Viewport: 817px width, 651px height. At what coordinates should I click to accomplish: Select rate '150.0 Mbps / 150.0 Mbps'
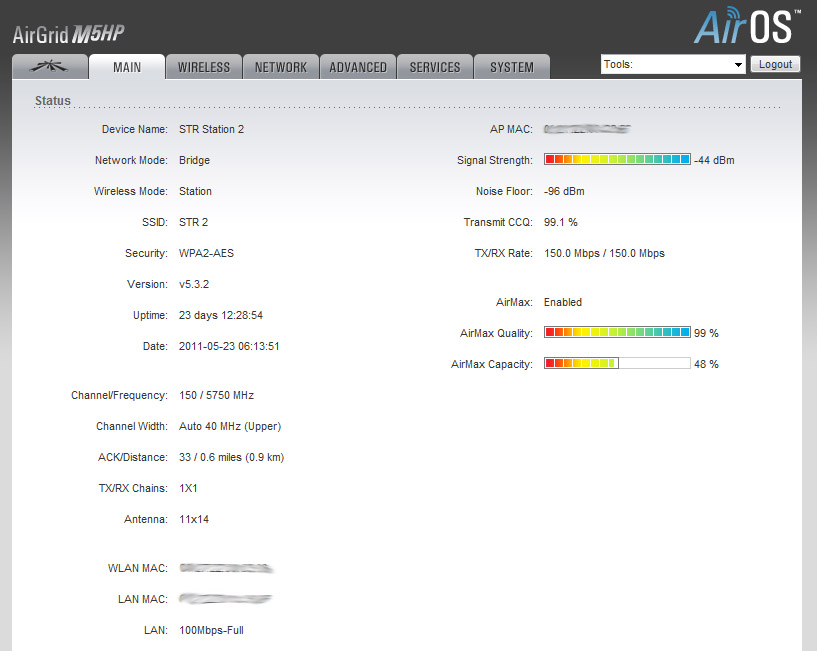point(604,253)
